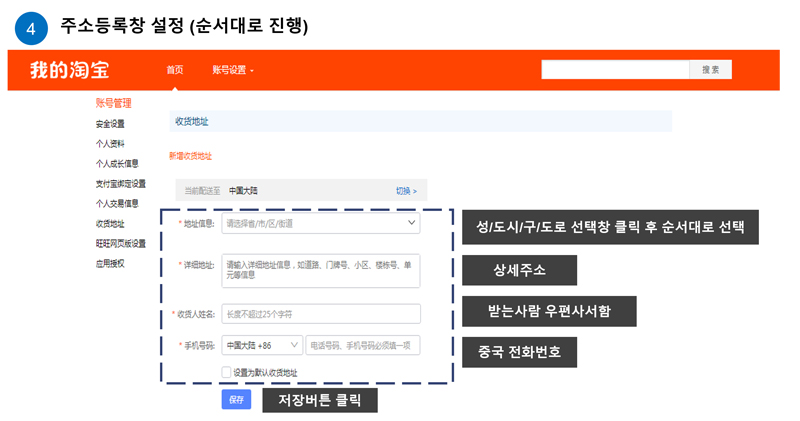800x421 pixels.
Task: Expand the 账号设置 dropdown menu
Action: click(x=233, y=70)
